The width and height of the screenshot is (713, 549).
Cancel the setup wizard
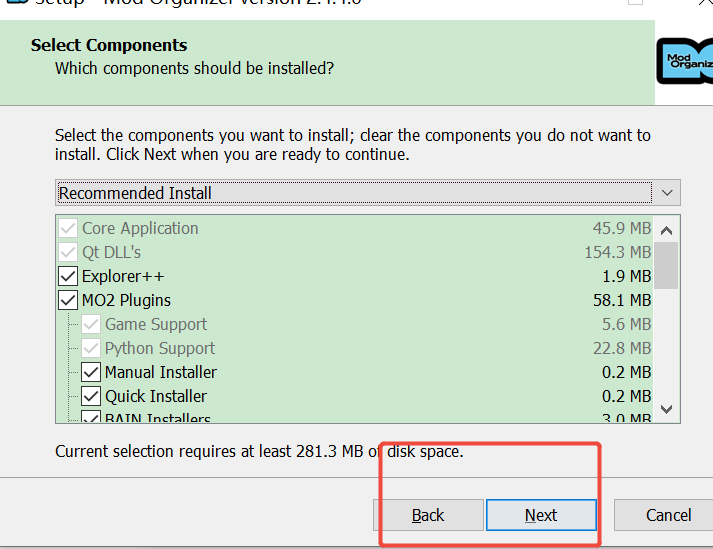pos(667,515)
